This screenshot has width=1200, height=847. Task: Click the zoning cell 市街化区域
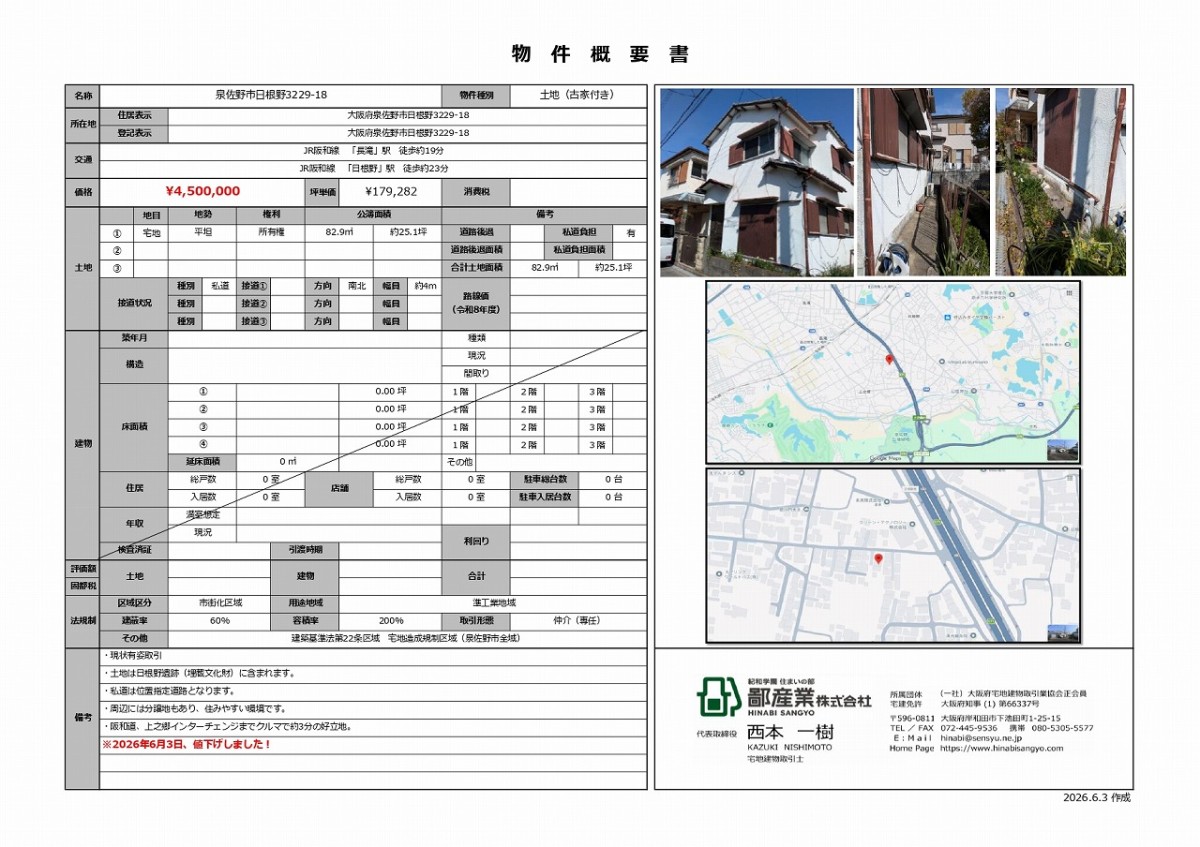pos(220,603)
